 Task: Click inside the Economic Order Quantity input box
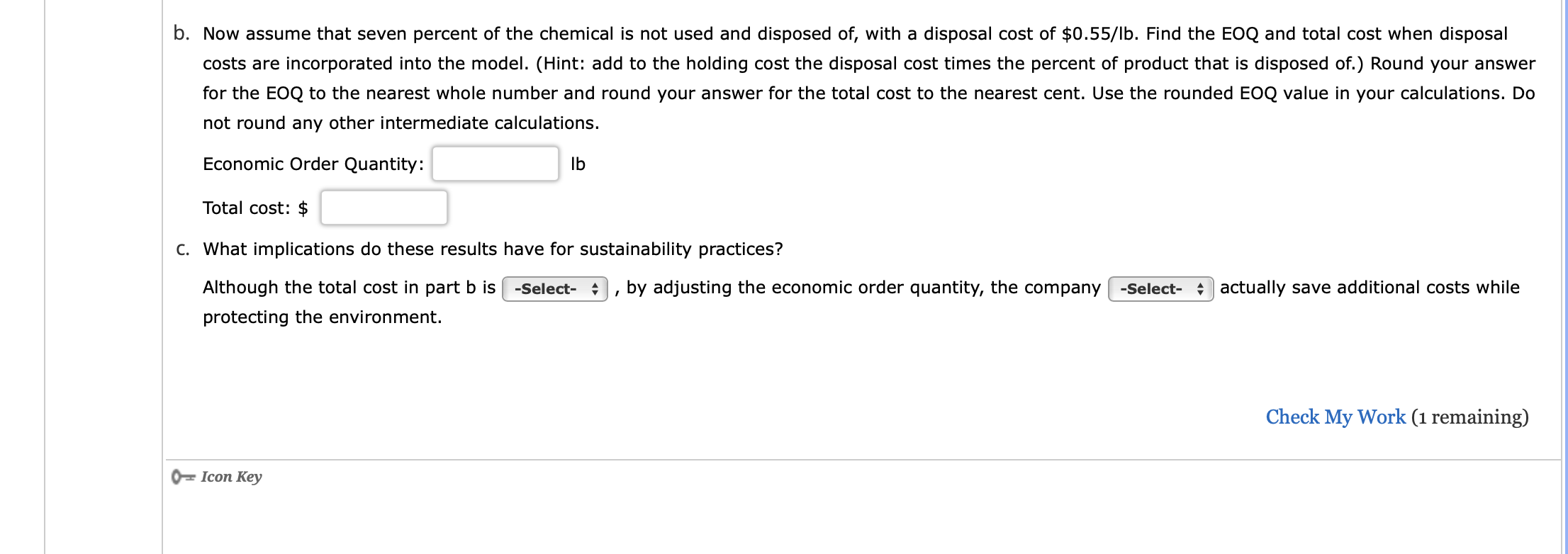(495, 164)
